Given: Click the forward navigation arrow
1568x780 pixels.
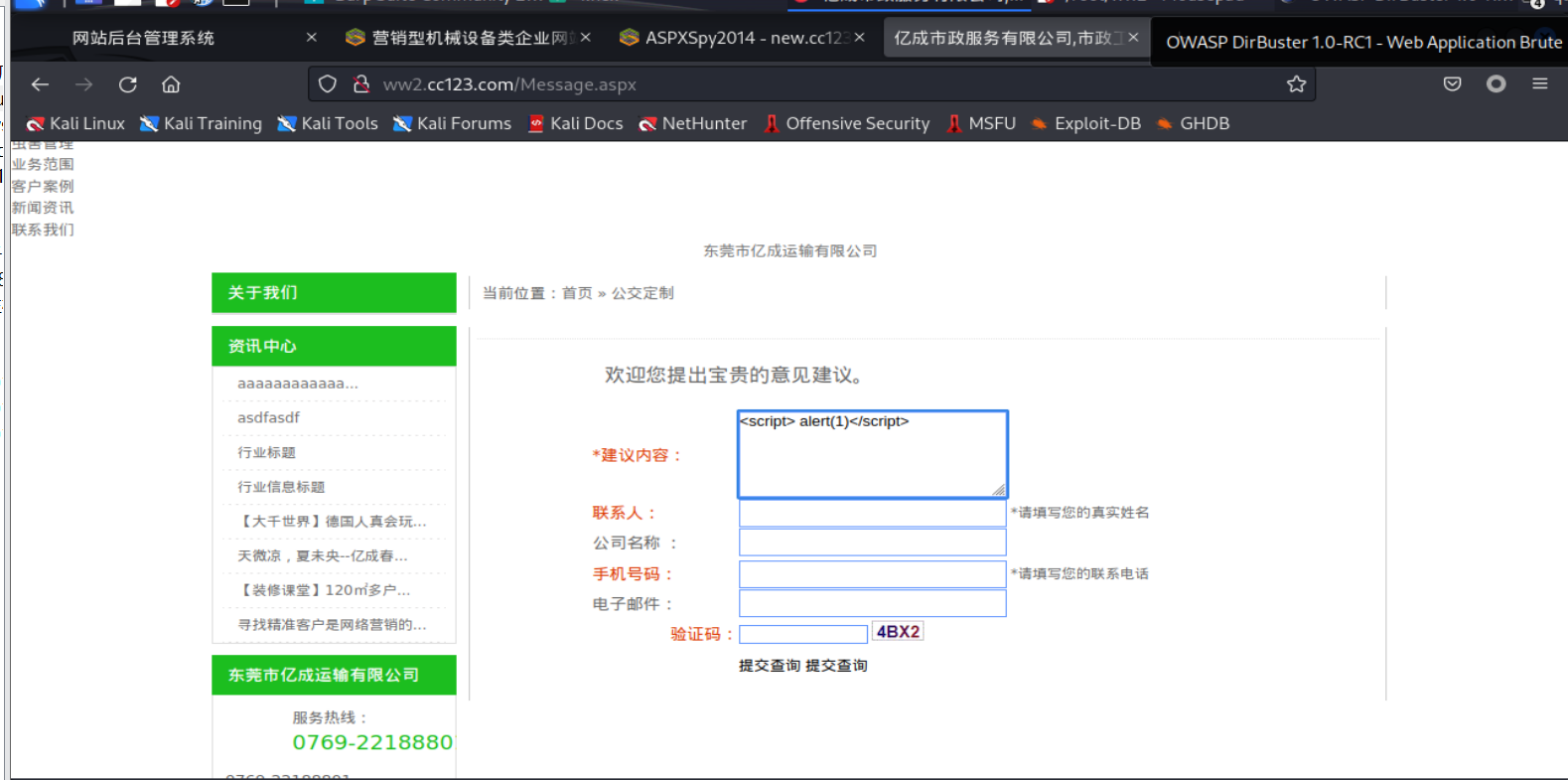Looking at the screenshot, I should pyautogui.click(x=83, y=84).
